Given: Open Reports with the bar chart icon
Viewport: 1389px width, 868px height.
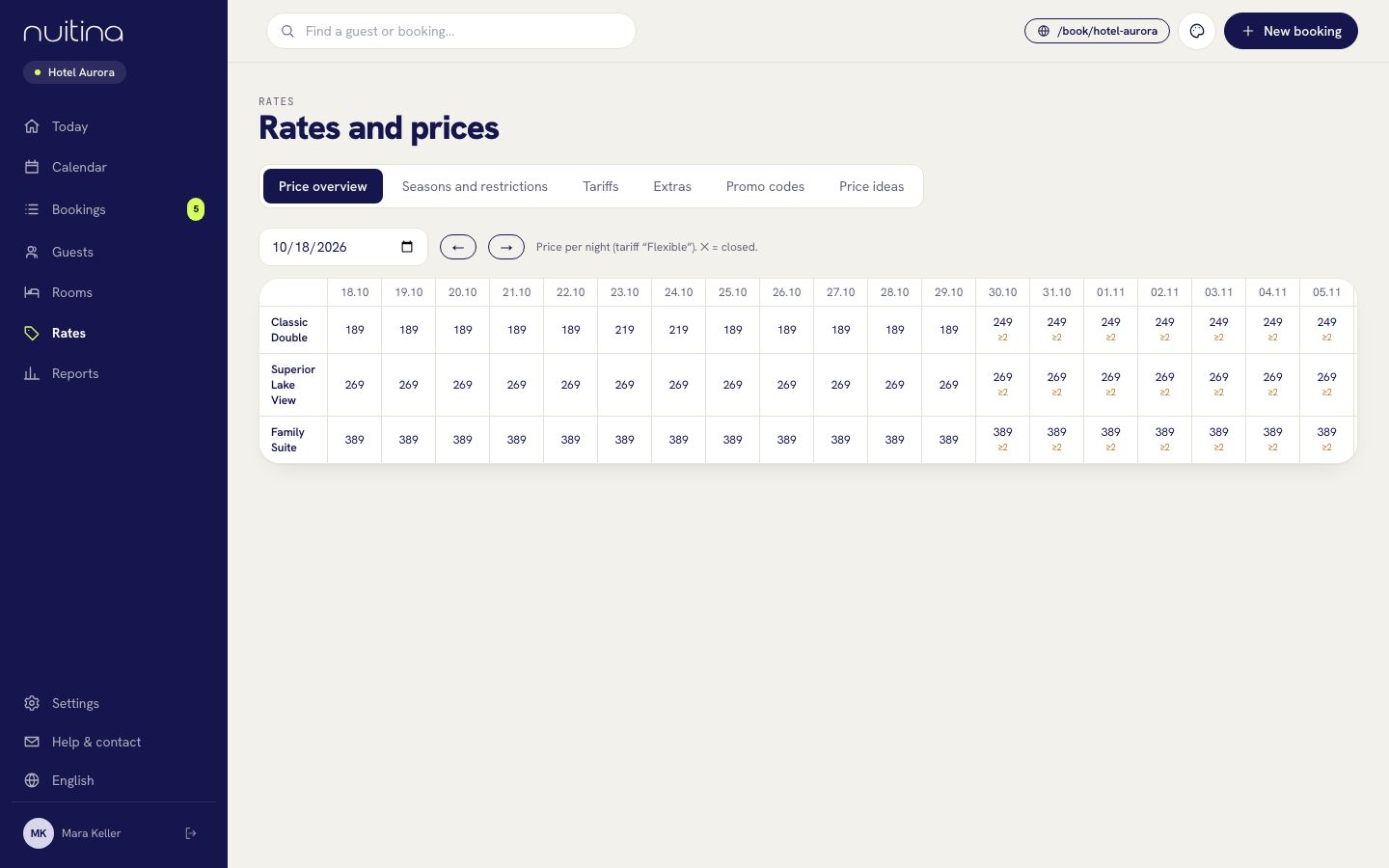Looking at the screenshot, I should click(32, 373).
